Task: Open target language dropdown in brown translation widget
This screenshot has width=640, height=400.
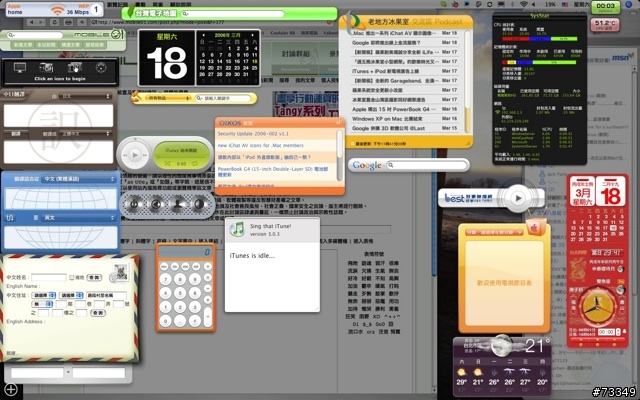Action: [x=86, y=133]
